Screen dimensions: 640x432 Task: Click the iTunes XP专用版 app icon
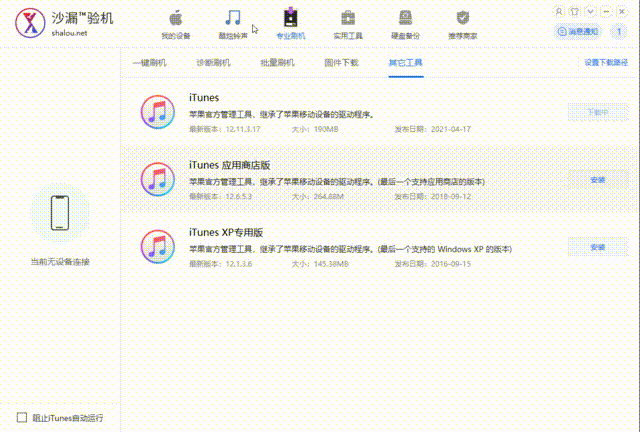coord(158,247)
